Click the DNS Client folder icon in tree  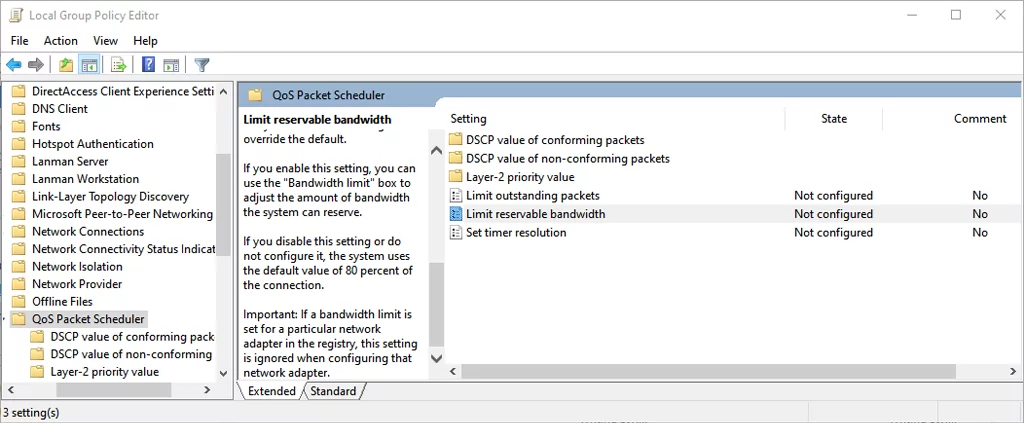18,108
